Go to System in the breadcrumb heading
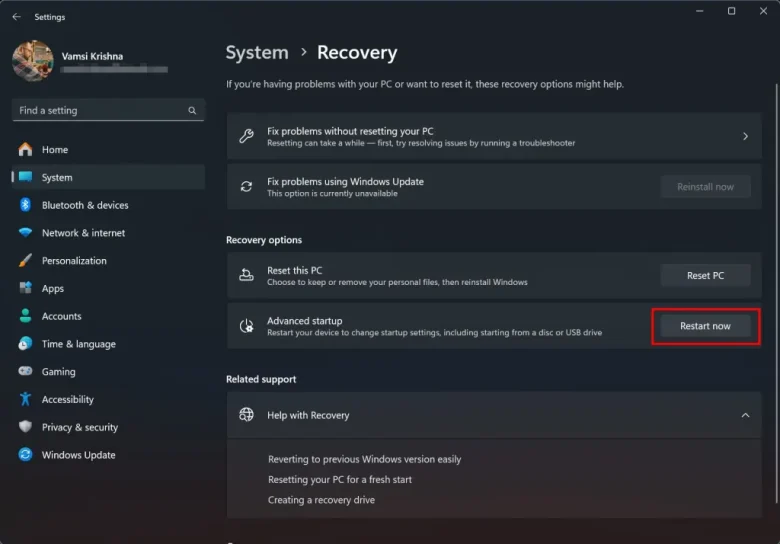Image resolution: width=780 pixels, height=544 pixels. point(257,53)
